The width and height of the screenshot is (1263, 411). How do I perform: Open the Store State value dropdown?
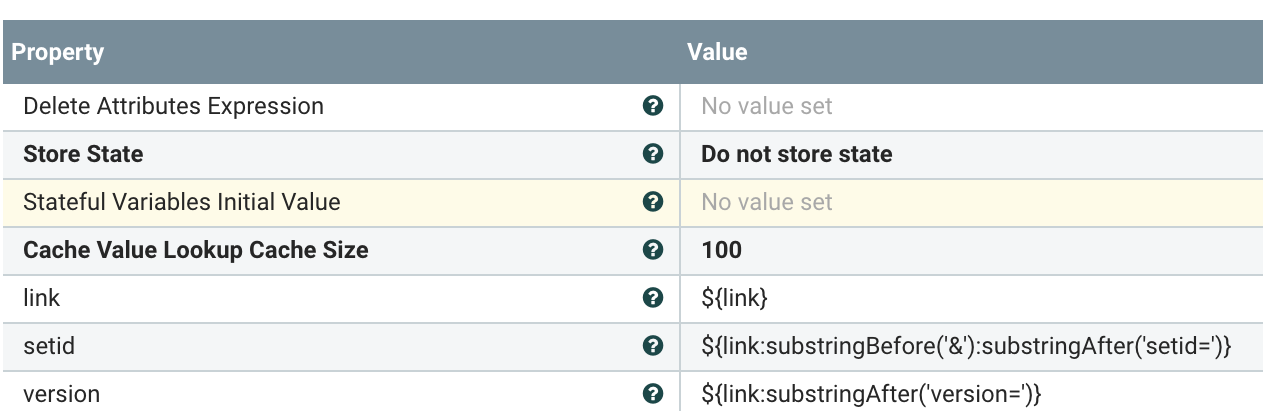[x=797, y=154]
